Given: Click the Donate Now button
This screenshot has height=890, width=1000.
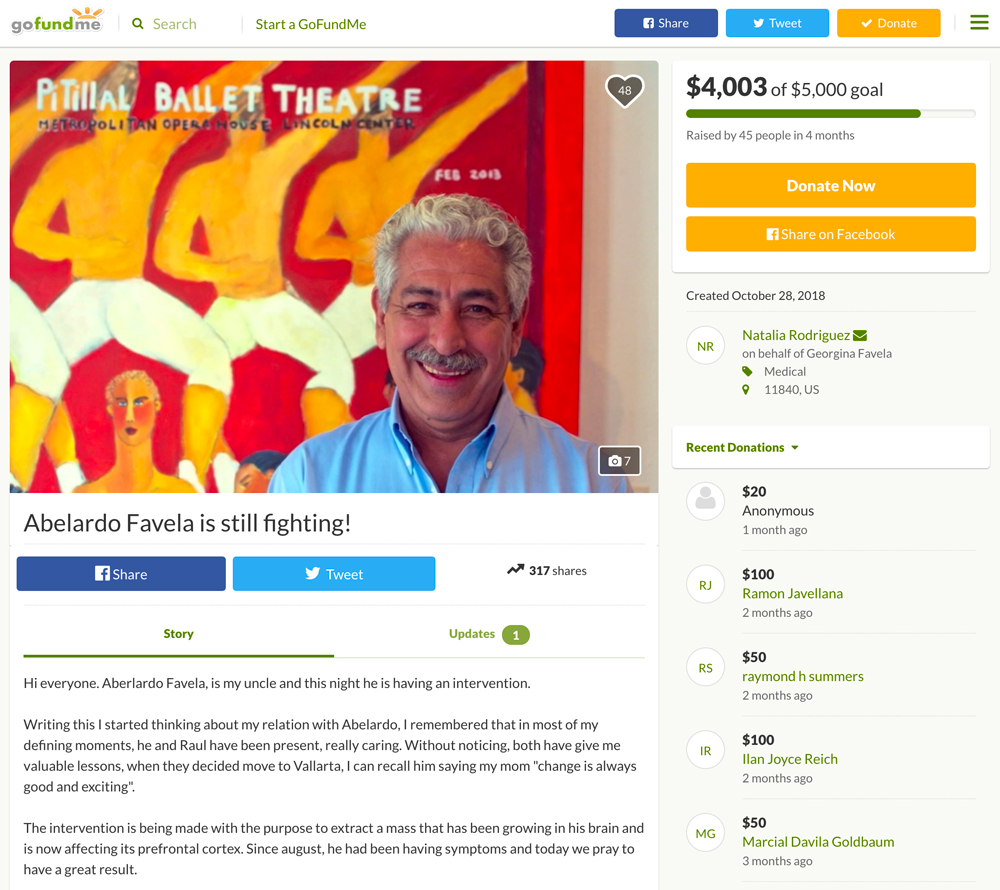Looking at the screenshot, I should 830,186.
